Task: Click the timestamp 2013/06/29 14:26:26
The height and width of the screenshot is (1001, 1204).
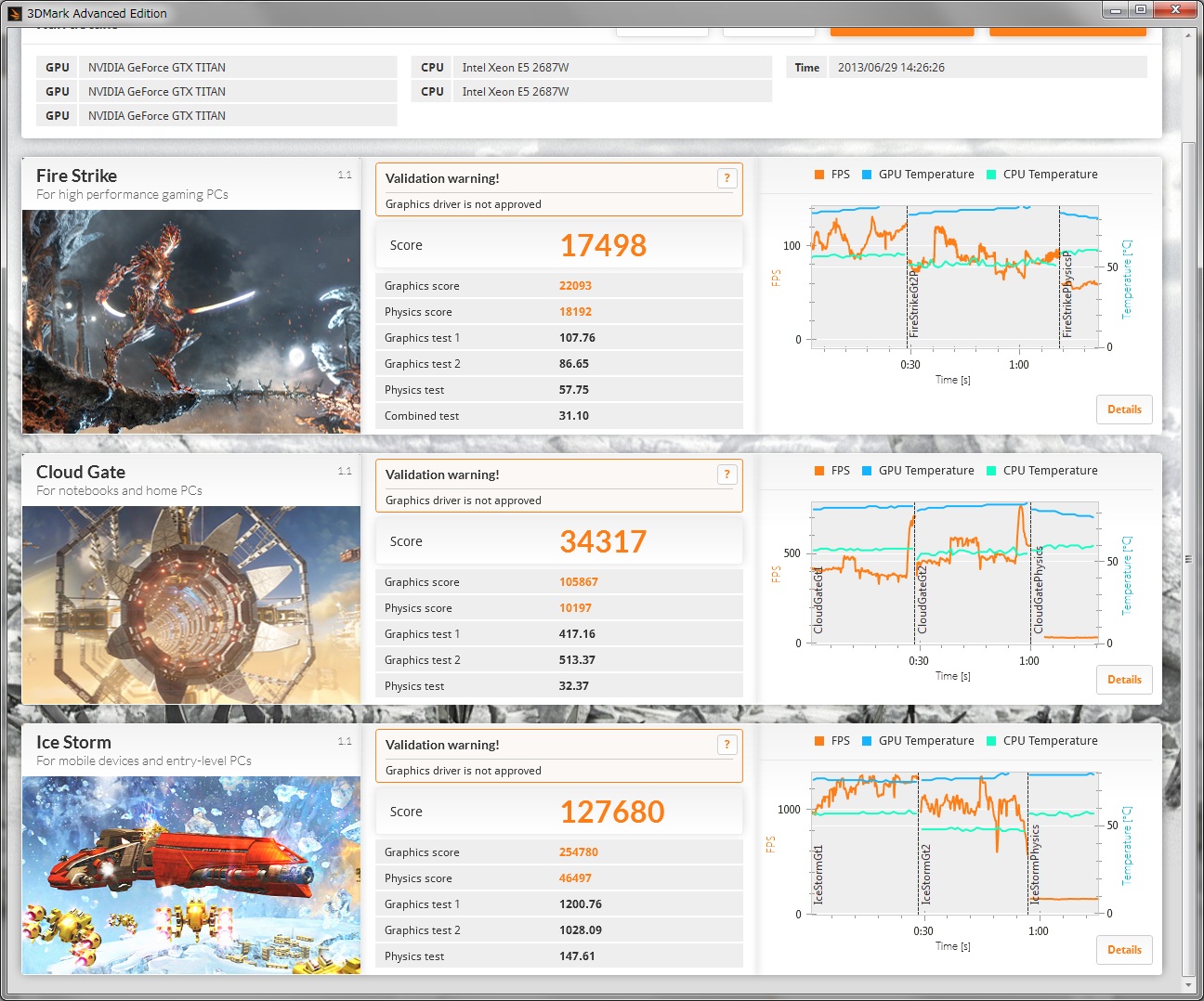Action: [x=891, y=68]
